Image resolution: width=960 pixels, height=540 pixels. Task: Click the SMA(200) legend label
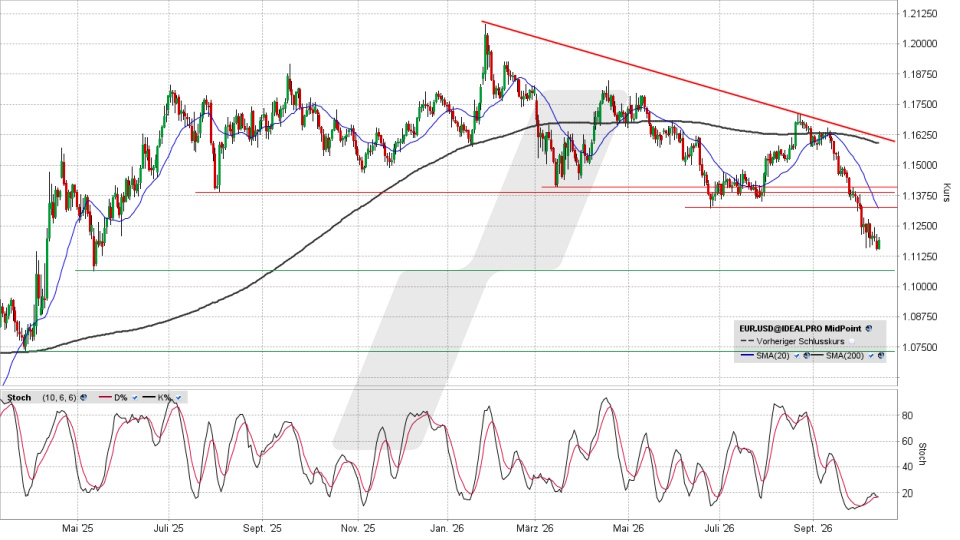(845, 356)
